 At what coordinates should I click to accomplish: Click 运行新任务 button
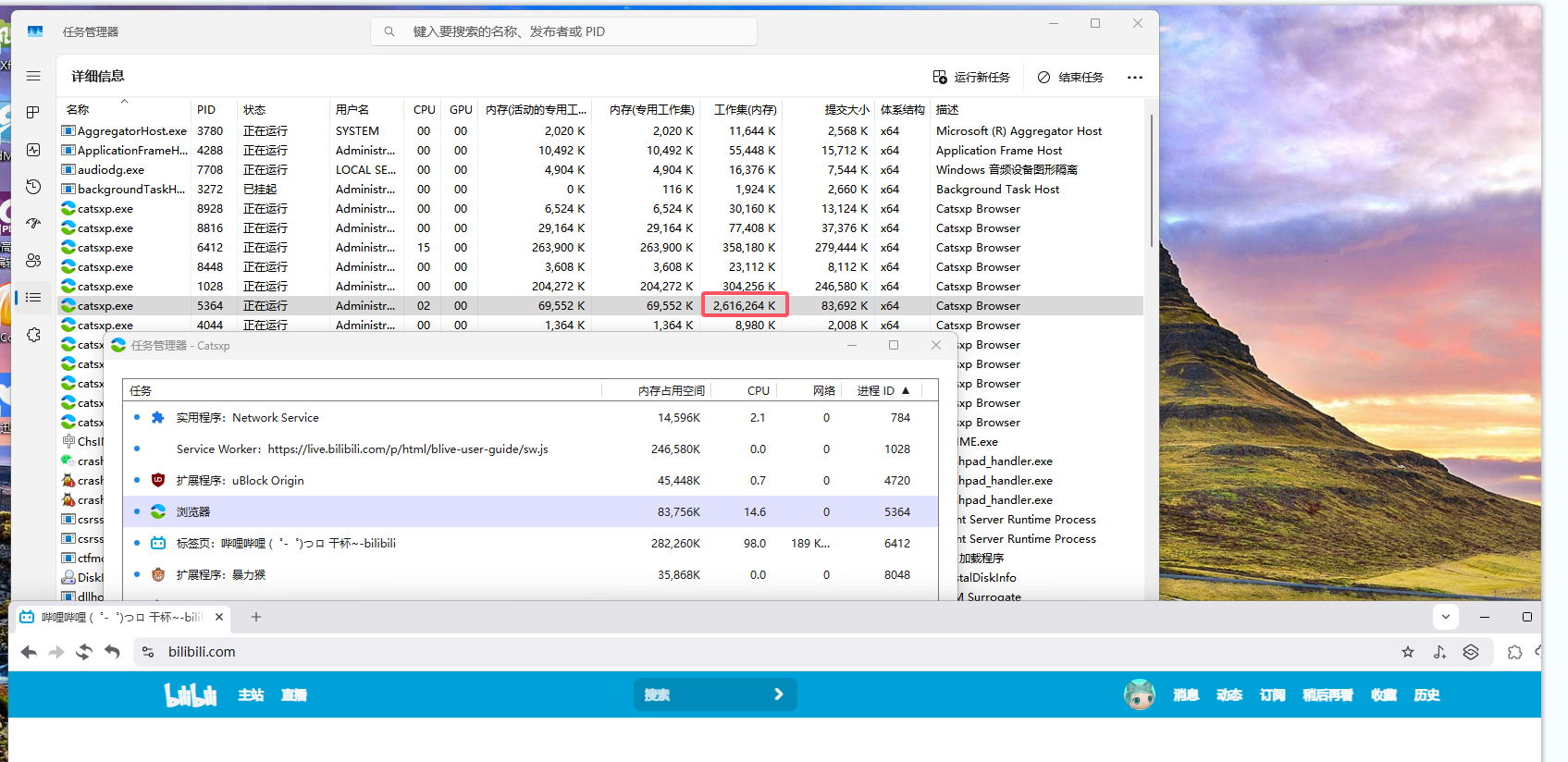point(971,77)
